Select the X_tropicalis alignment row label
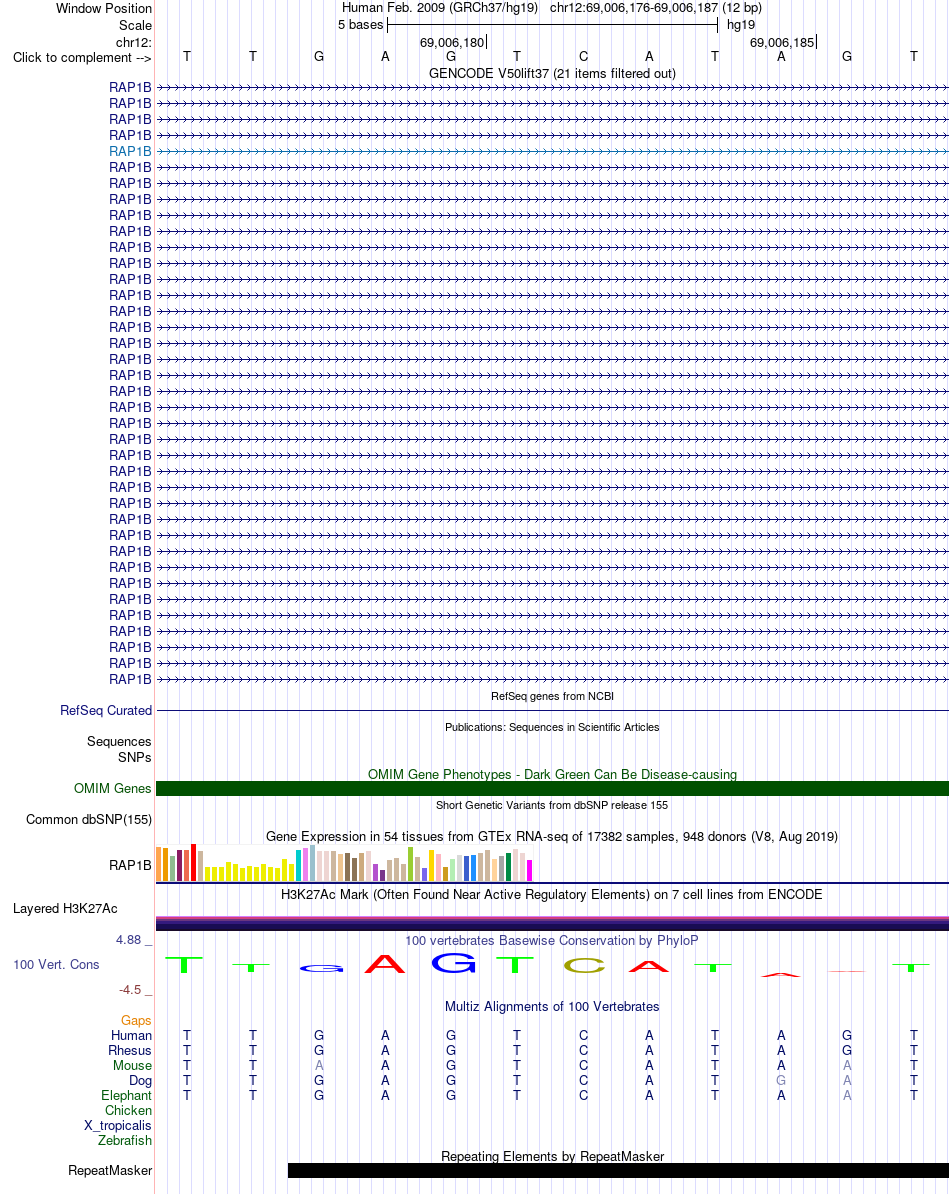This screenshot has height=1194, width=950. (x=118, y=1125)
